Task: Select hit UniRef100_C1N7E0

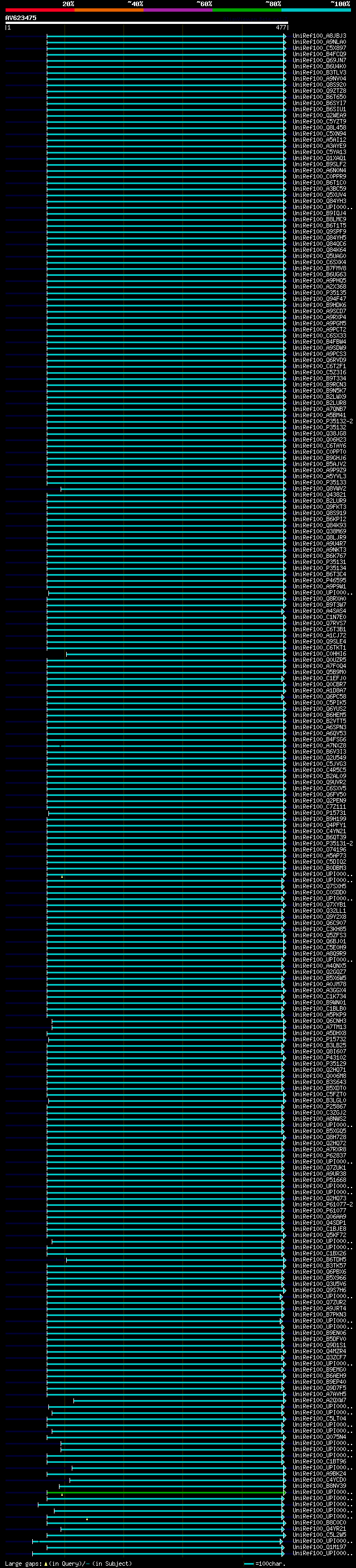Action: pyautogui.click(x=319, y=617)
